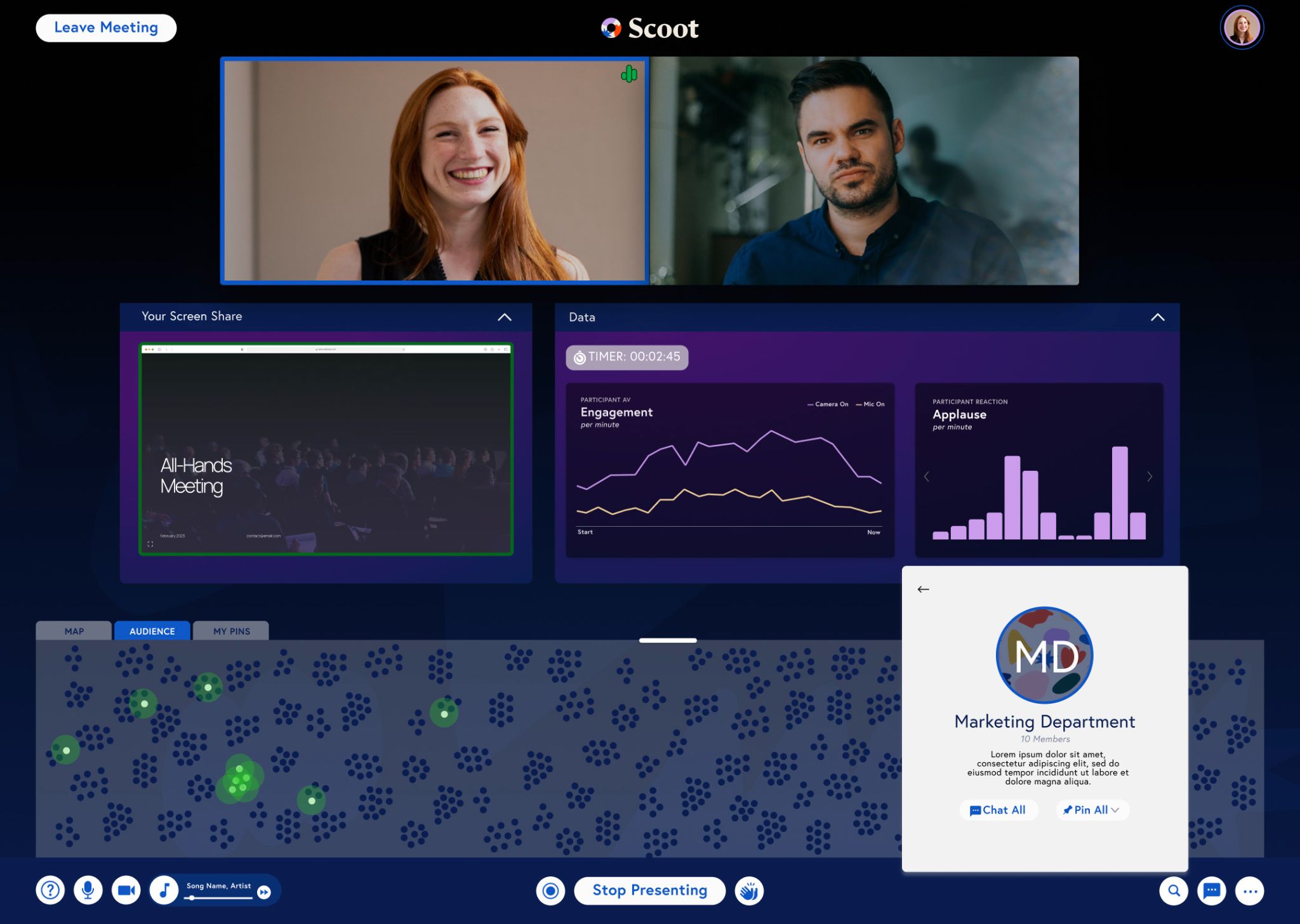Collapse the Your Screen Share panel

click(x=504, y=317)
